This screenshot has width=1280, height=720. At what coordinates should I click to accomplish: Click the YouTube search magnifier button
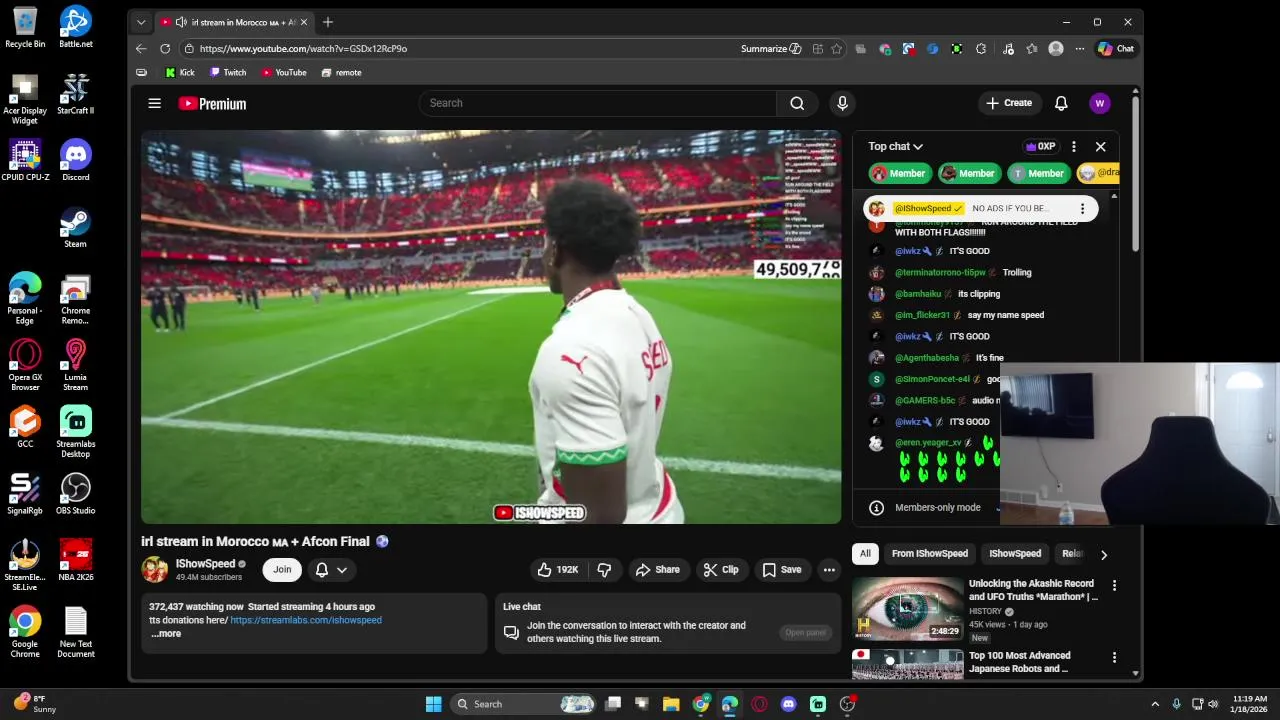(x=797, y=103)
